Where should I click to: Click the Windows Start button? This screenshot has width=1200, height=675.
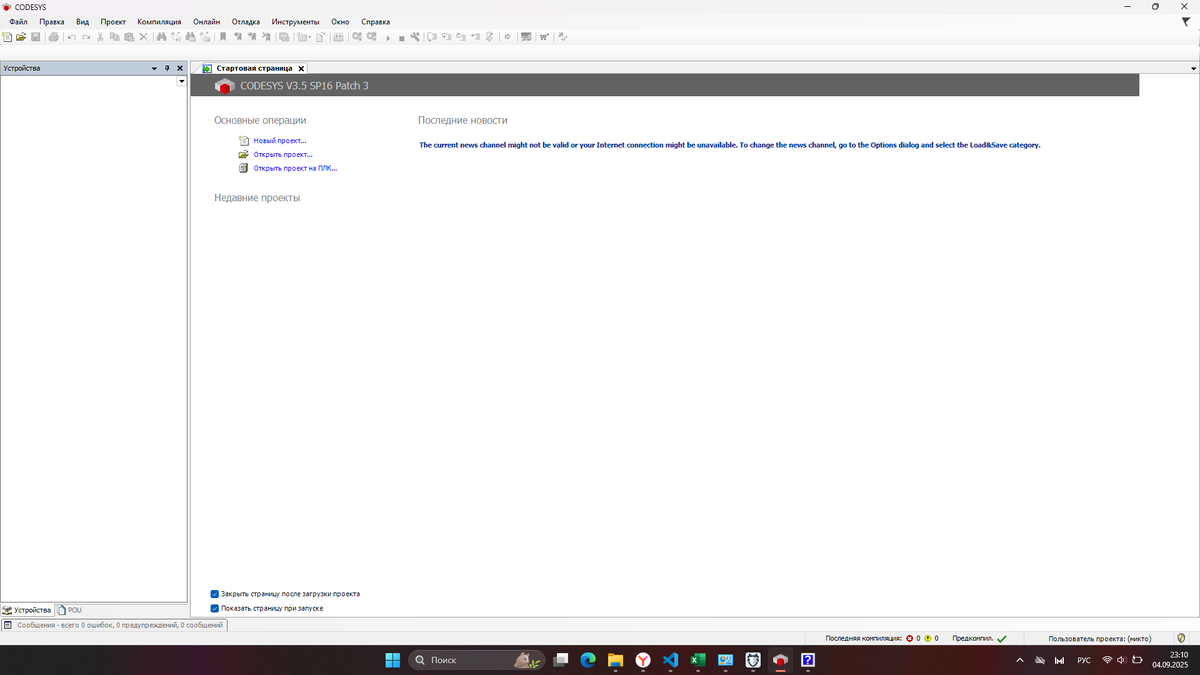tap(393, 660)
